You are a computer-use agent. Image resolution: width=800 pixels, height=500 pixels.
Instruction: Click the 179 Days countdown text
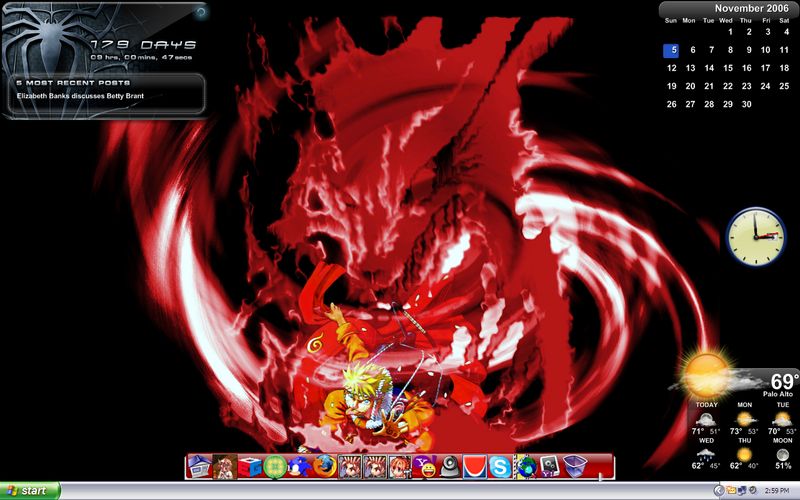pyautogui.click(x=143, y=45)
